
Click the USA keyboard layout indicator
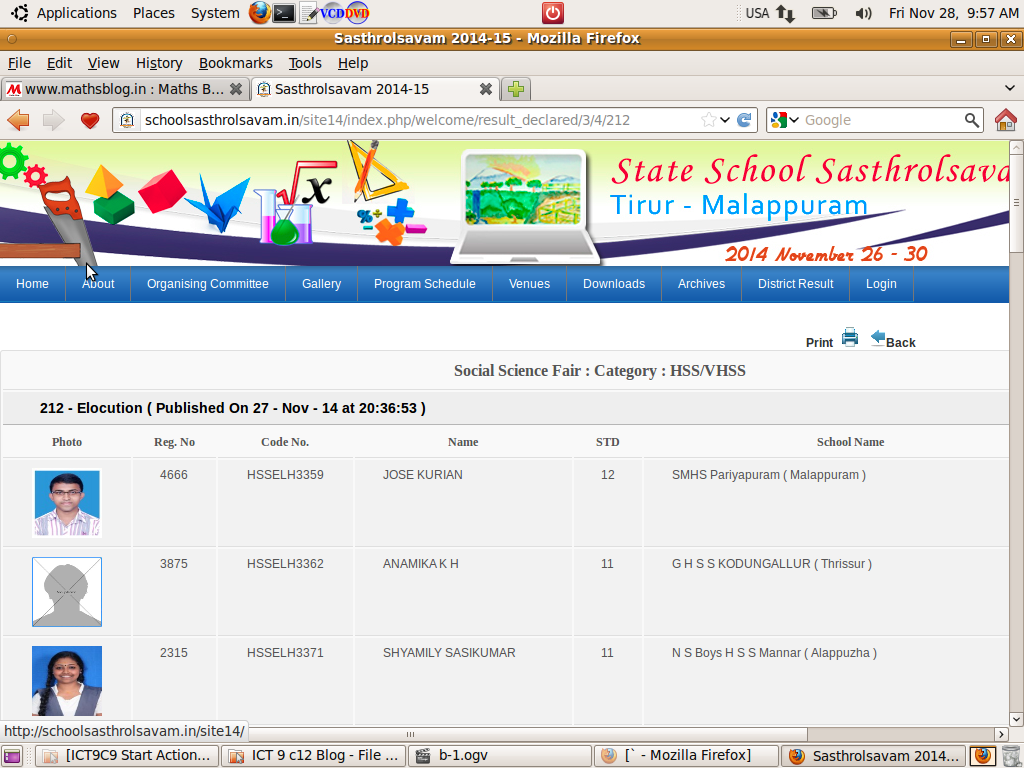click(x=757, y=13)
